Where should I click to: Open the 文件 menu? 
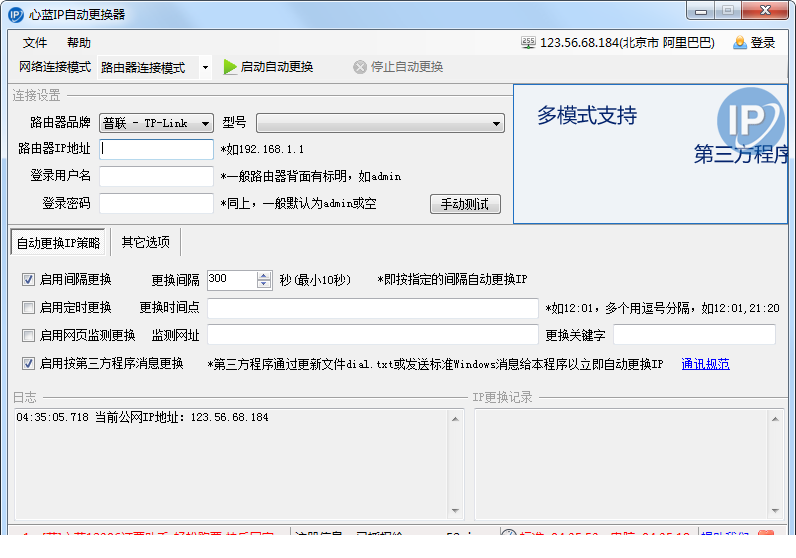[x=35, y=43]
